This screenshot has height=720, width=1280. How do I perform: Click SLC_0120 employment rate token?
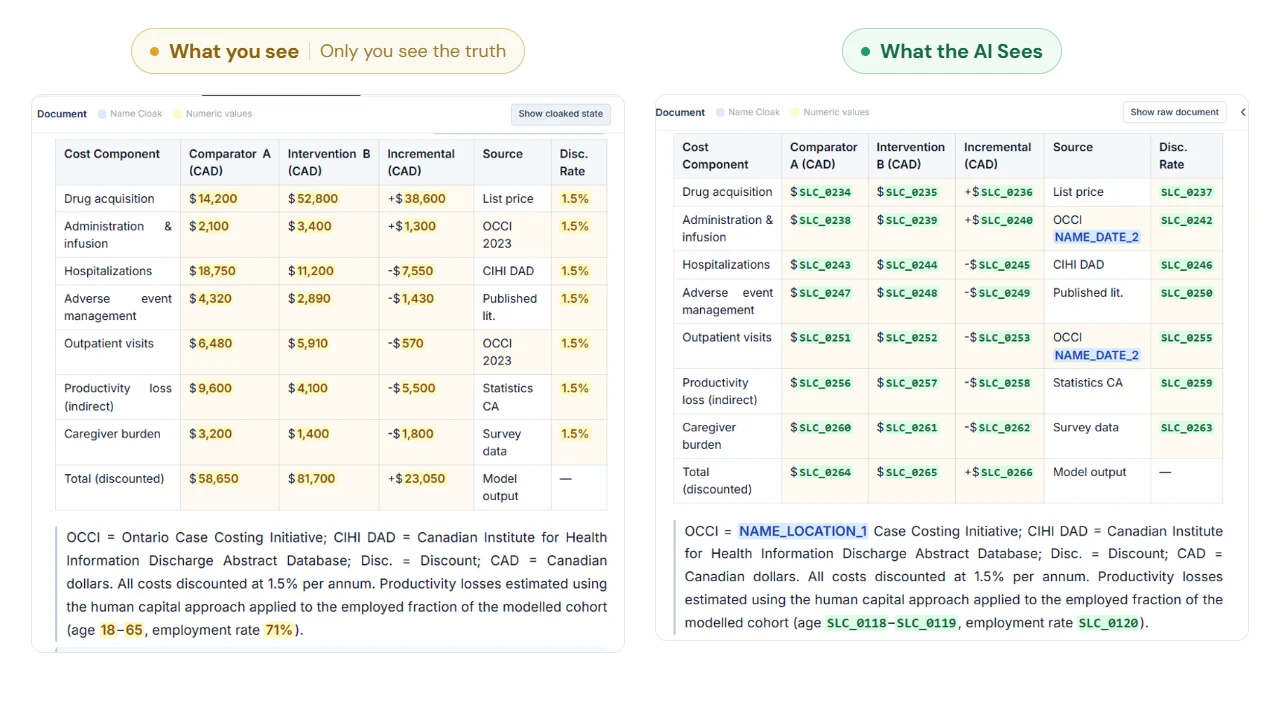[1109, 623]
